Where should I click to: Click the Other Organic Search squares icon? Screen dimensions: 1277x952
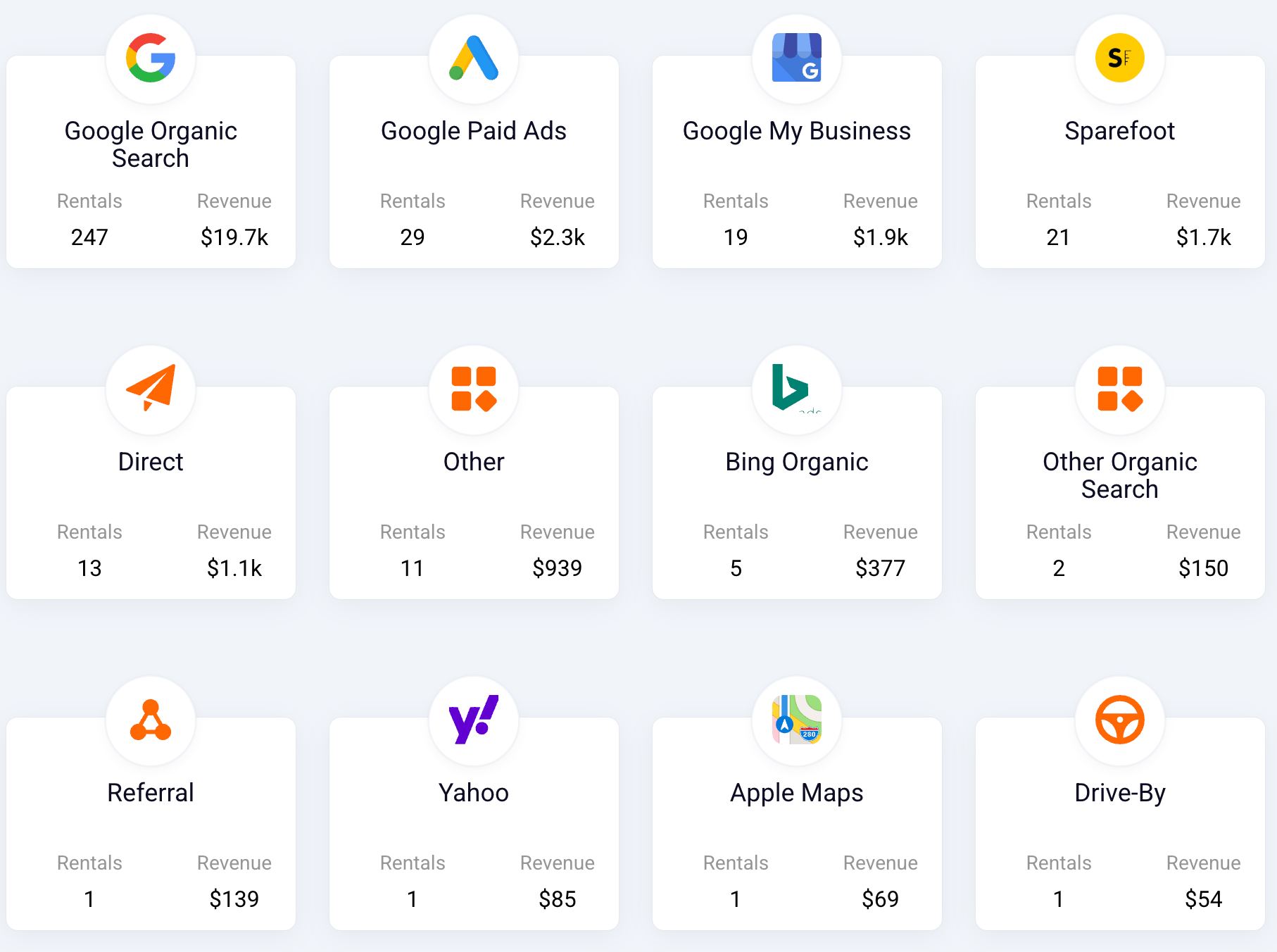tap(1120, 389)
